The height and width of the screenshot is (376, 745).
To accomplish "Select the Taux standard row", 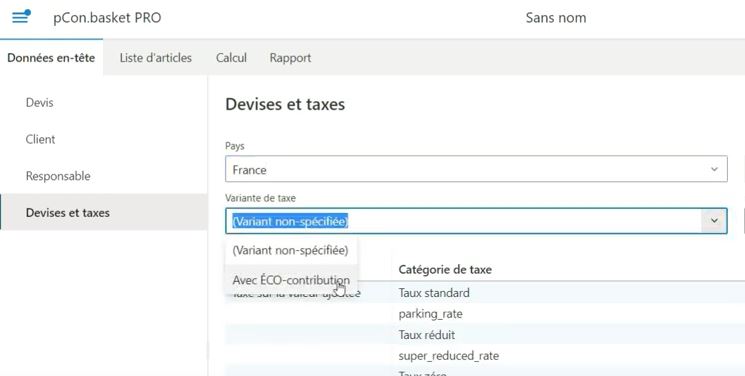I will point(485,293).
